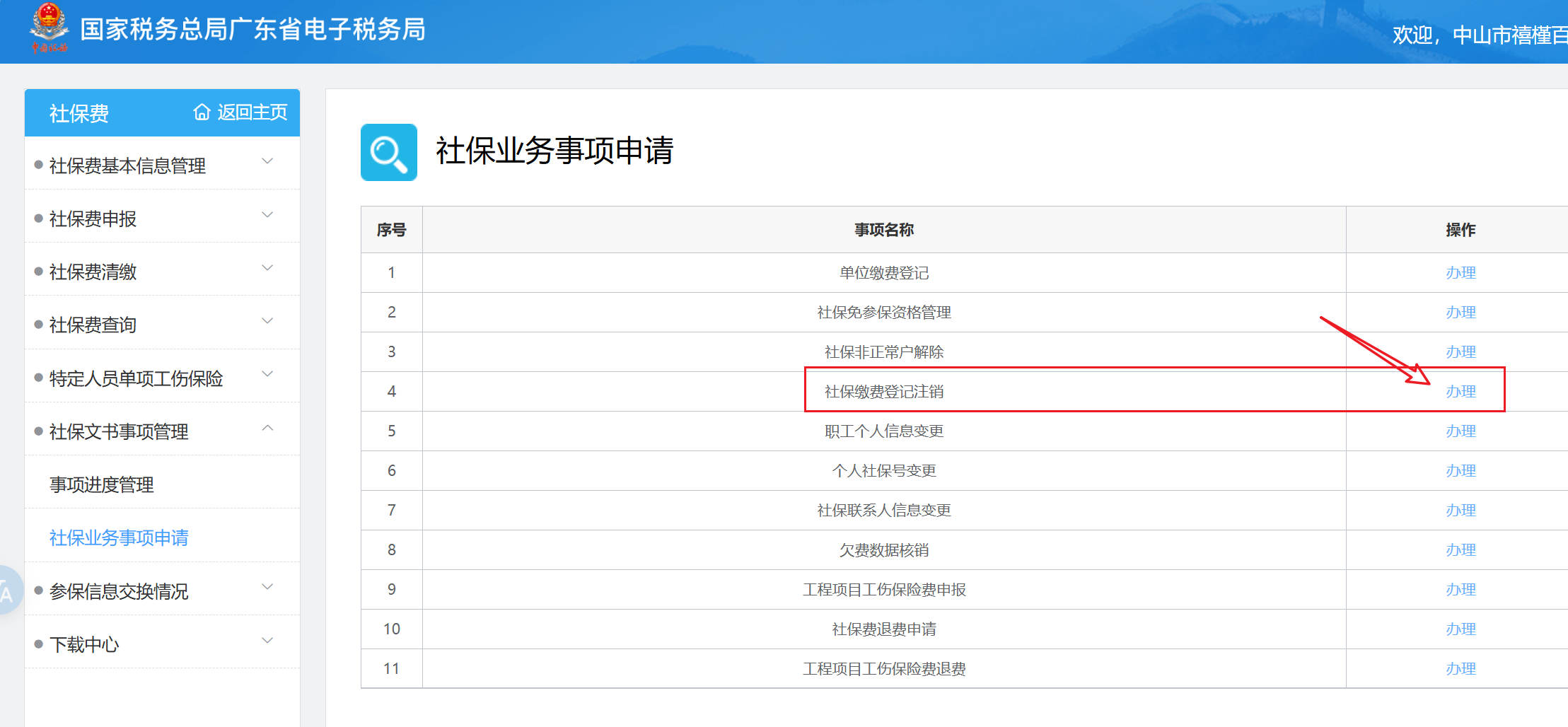Click the magnifier search icon

pyautogui.click(x=388, y=153)
